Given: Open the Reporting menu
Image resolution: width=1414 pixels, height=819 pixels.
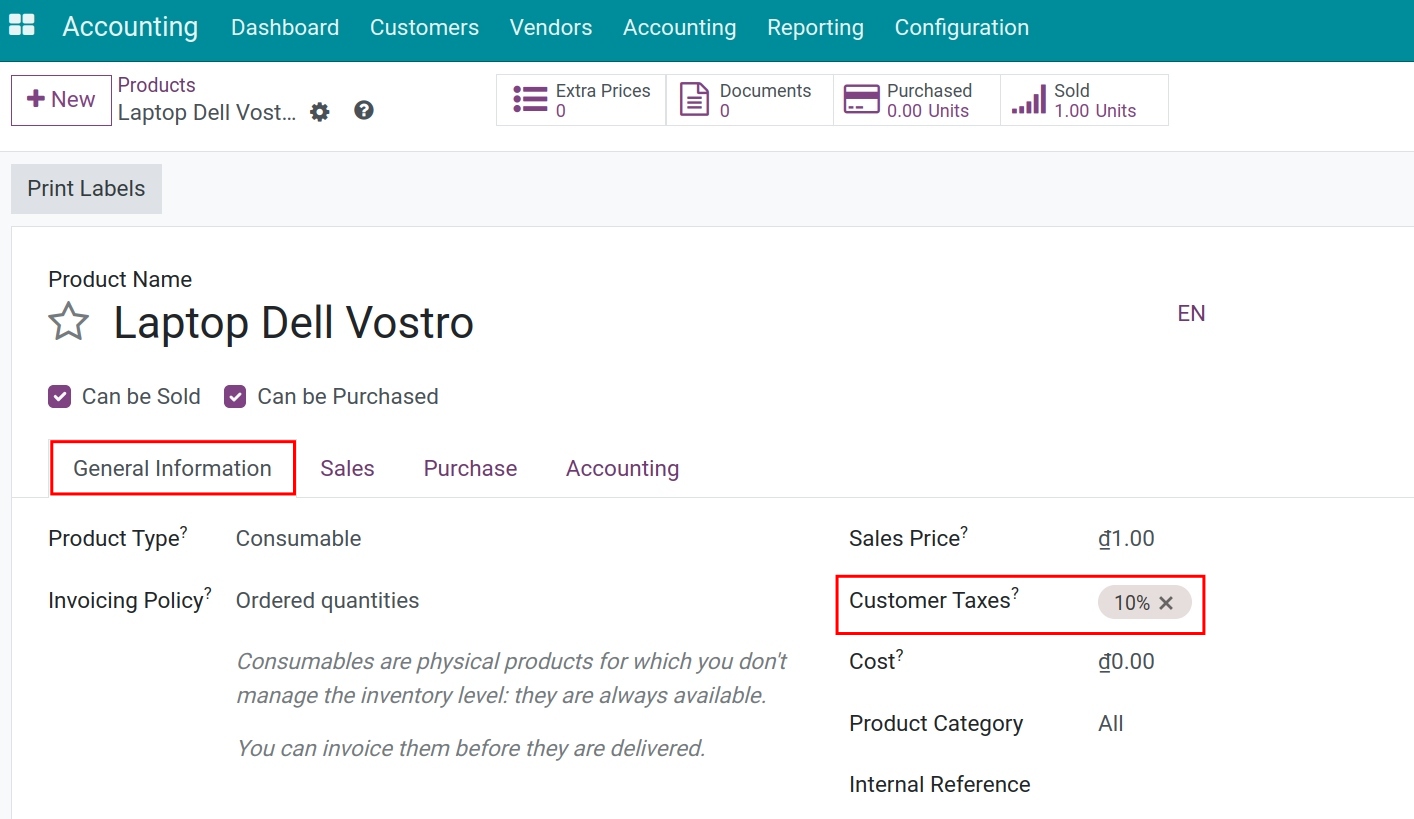Looking at the screenshot, I should click(816, 28).
